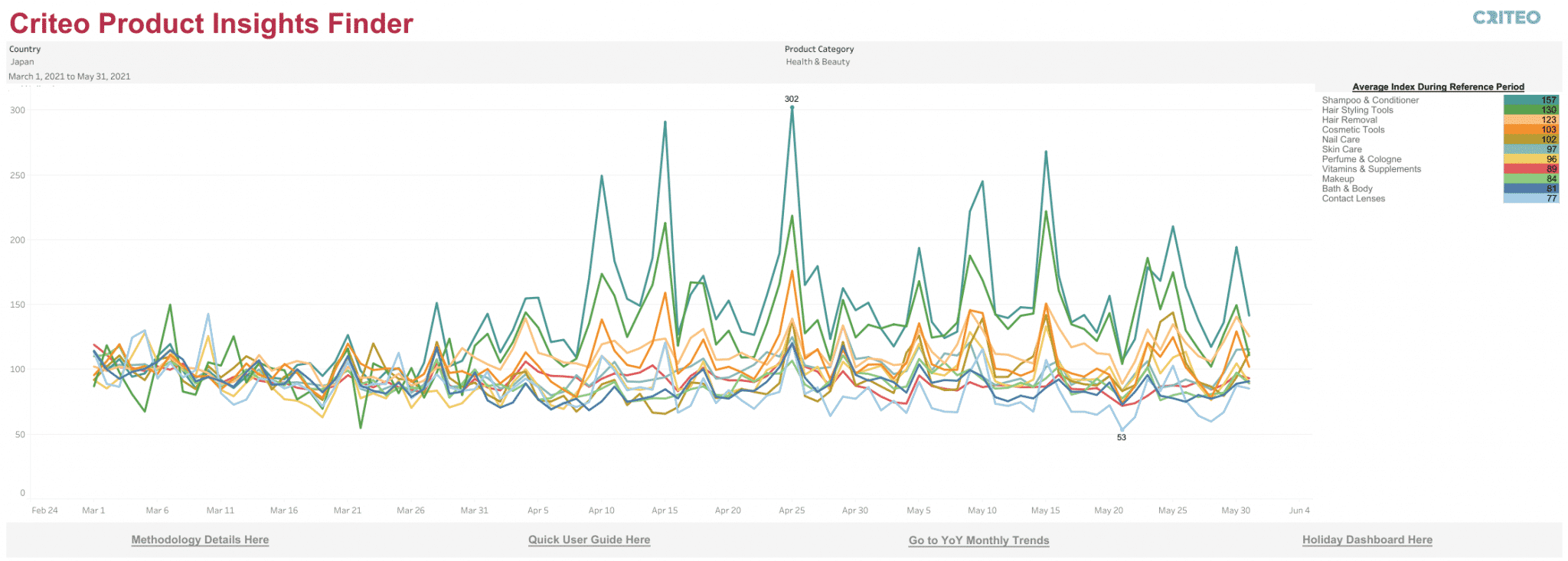Go to YoY Monthly Trends link
Viewport: 1568px width, 561px height.
[x=978, y=540]
